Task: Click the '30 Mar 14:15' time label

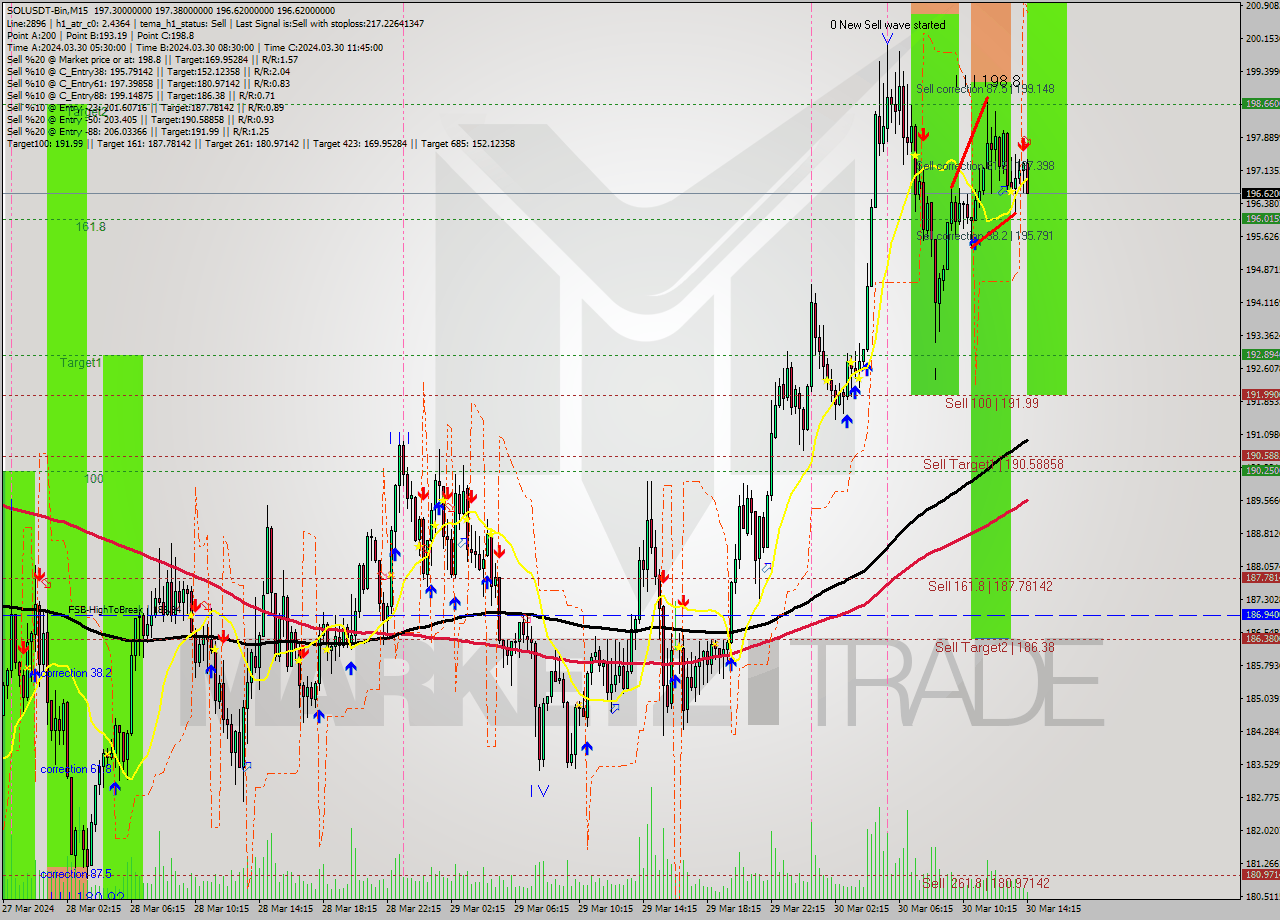Action: click(1053, 910)
